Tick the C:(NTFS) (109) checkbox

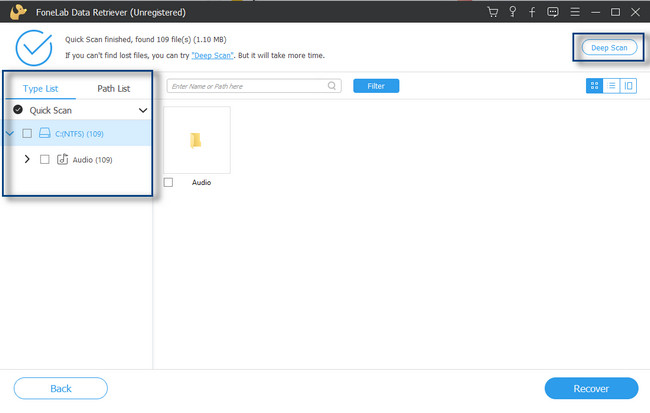point(27,134)
